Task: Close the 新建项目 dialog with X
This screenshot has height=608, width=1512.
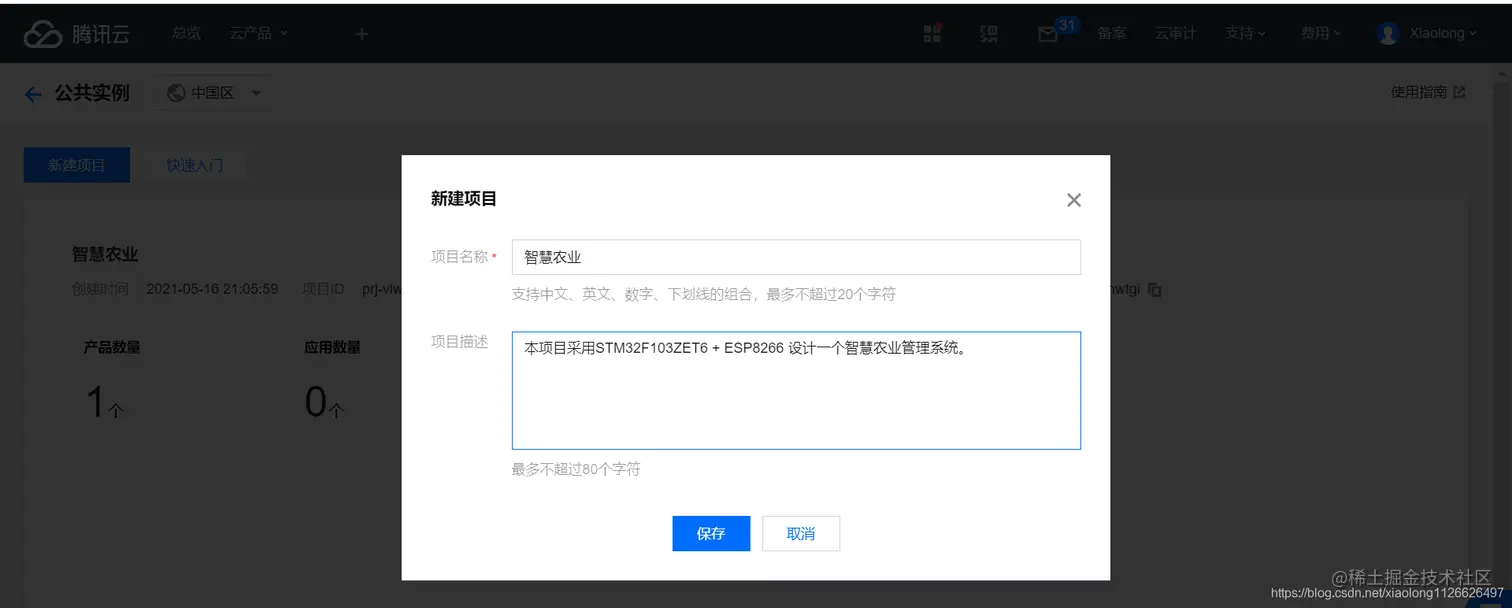Action: 1074,200
